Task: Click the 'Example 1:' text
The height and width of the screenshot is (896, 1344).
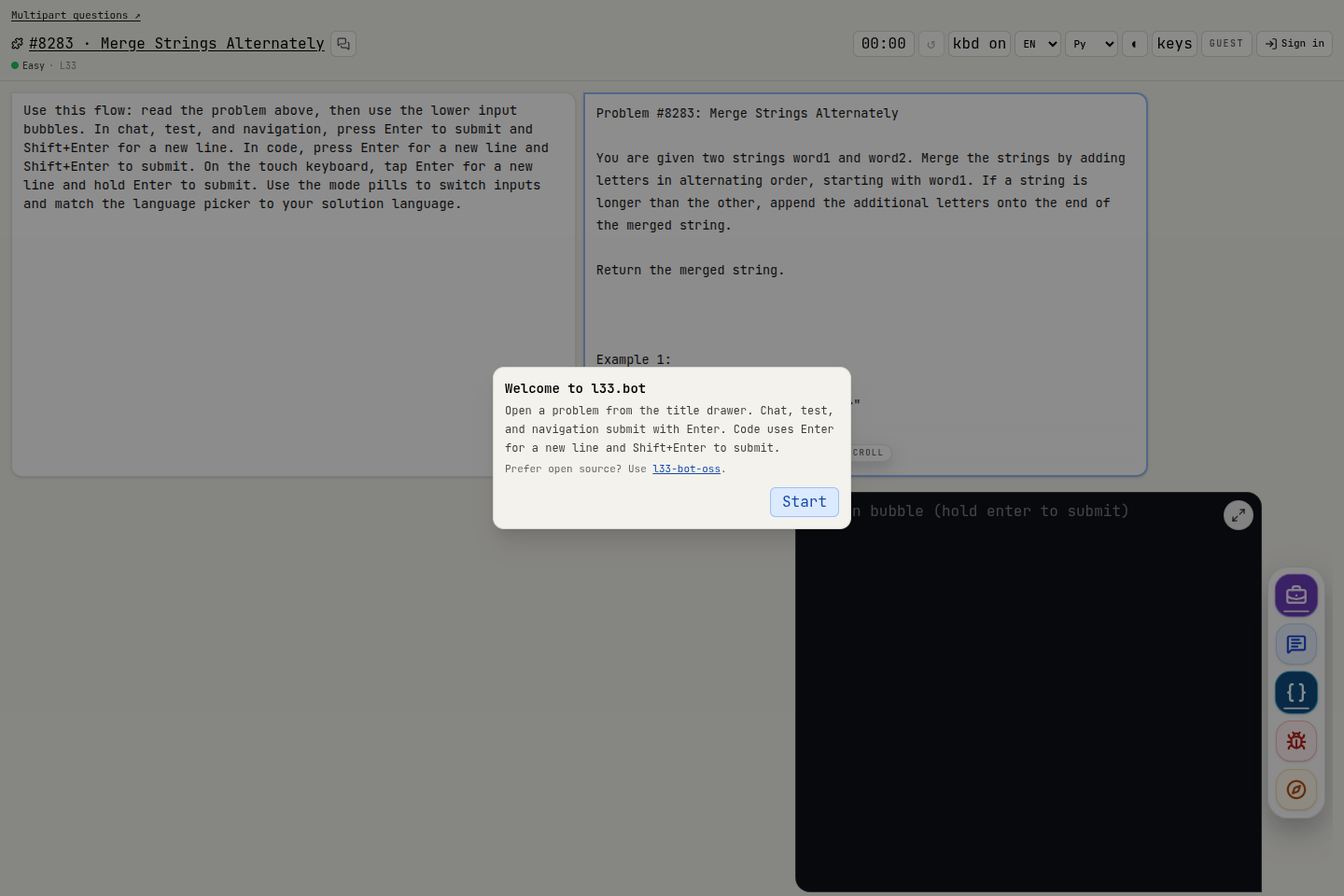Action: pos(634,359)
